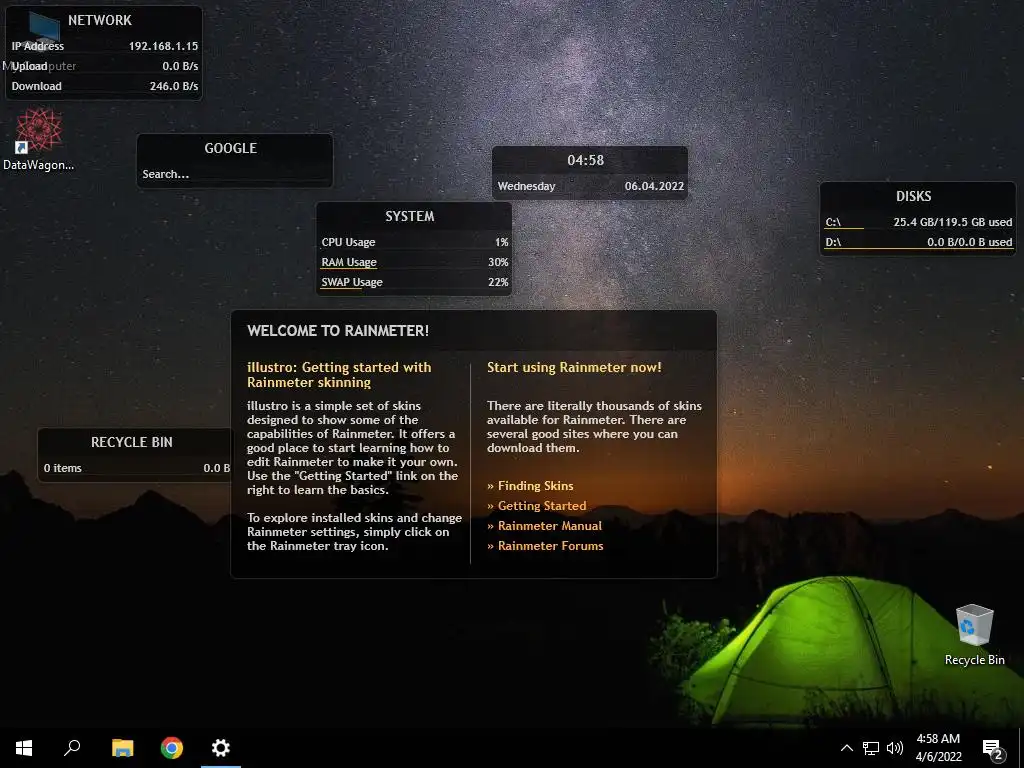This screenshot has width=1024, height=768.
Task: Click the DISKS skin title
Action: click(x=913, y=196)
